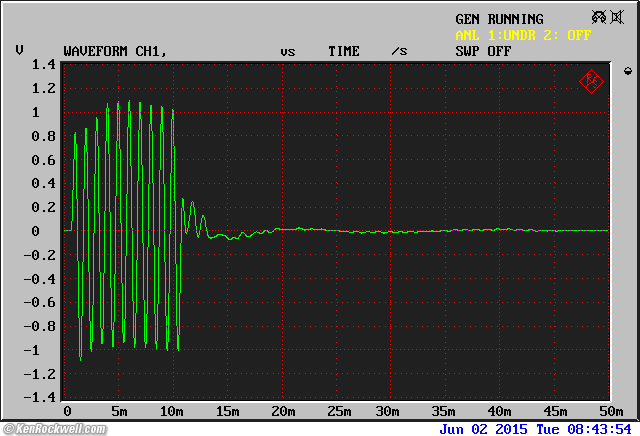Image resolution: width=640 pixels, height=436 pixels.
Task: Click the 25m tick label on the X axis
Action: [x=339, y=411]
